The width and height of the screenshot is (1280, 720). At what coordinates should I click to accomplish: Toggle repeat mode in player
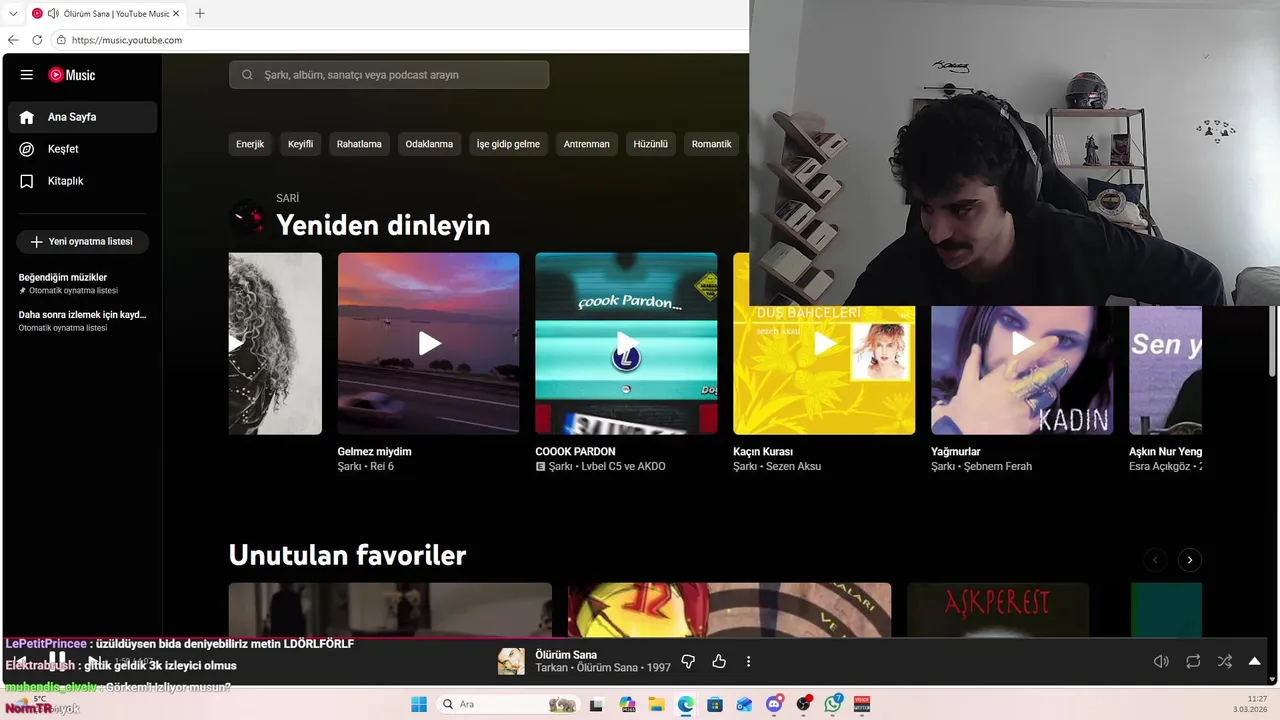pos(1193,662)
